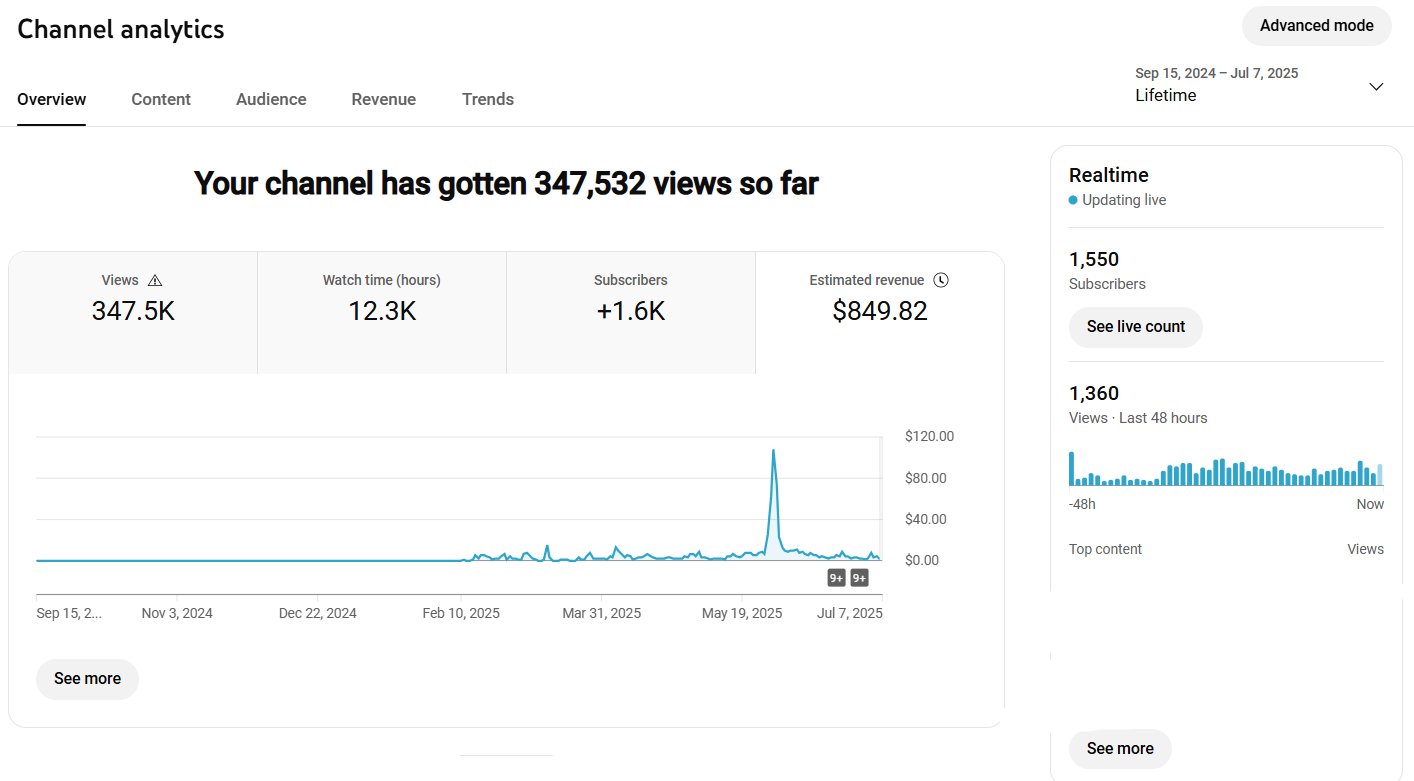Switch to the Content tab

161,99
